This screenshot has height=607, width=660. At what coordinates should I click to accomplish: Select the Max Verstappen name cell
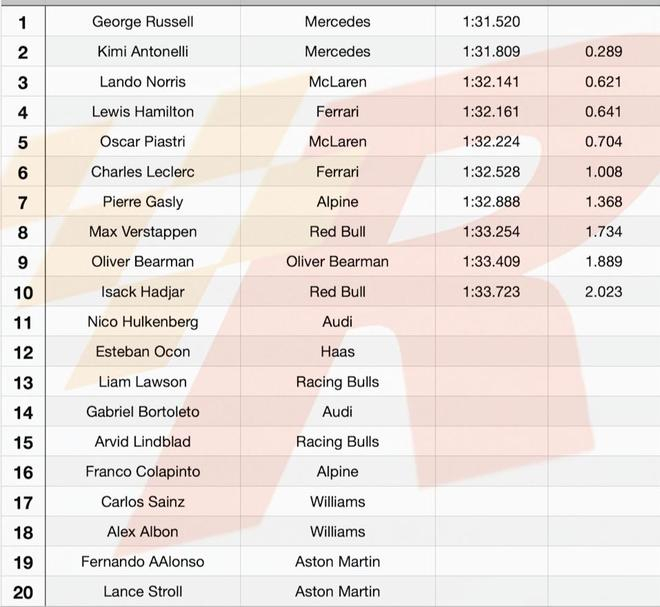pos(143,231)
